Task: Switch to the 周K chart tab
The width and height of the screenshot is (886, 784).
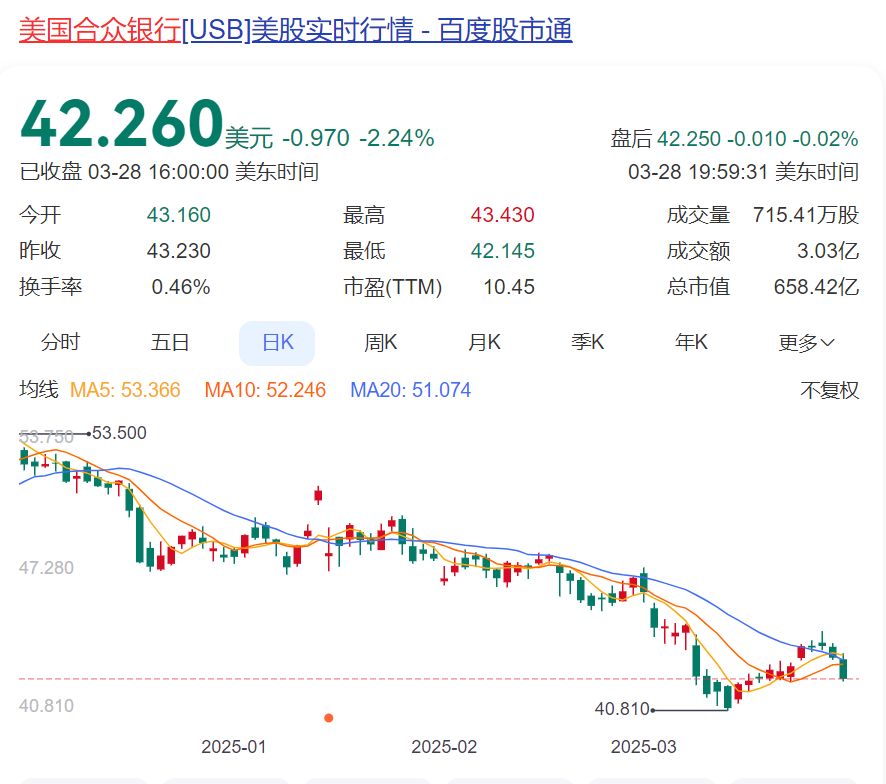Action: tap(380, 343)
